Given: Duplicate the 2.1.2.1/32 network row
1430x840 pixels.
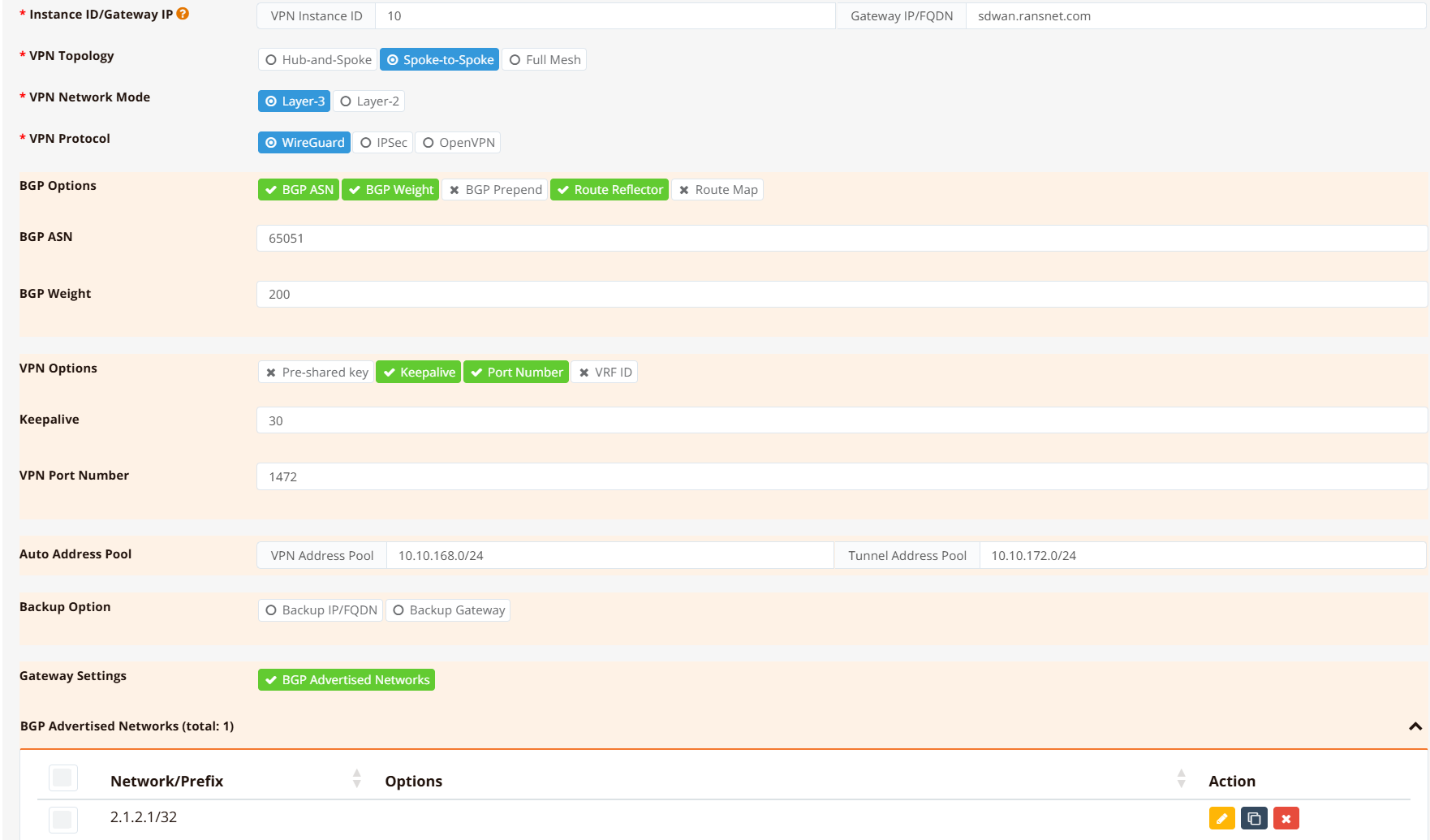Looking at the screenshot, I should pos(1254,818).
